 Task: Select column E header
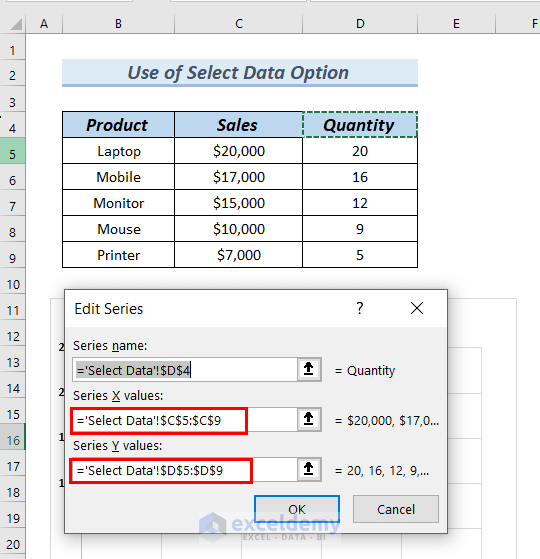tap(456, 24)
